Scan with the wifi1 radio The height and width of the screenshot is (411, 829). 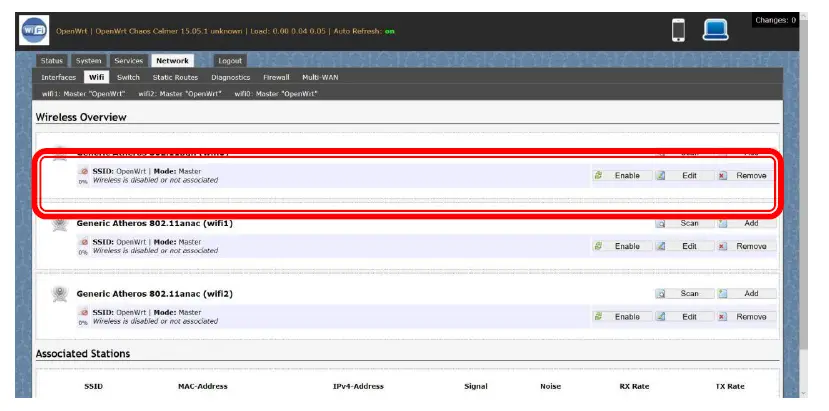[x=684, y=223]
